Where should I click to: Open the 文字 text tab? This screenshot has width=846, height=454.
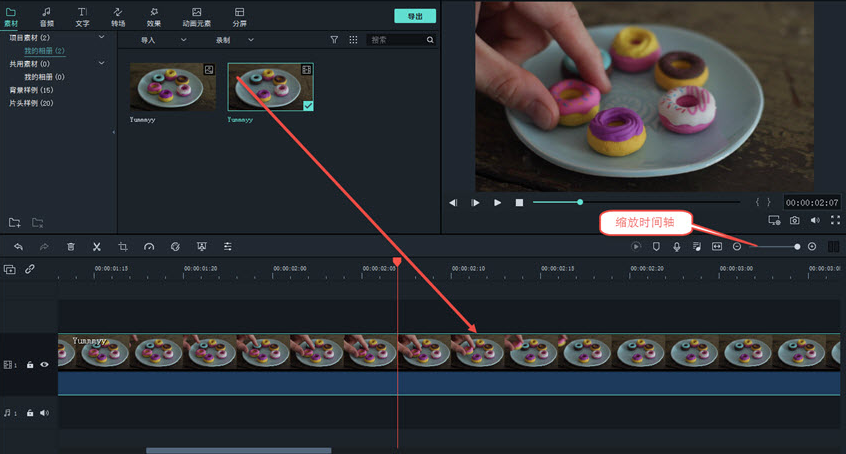tap(82, 17)
